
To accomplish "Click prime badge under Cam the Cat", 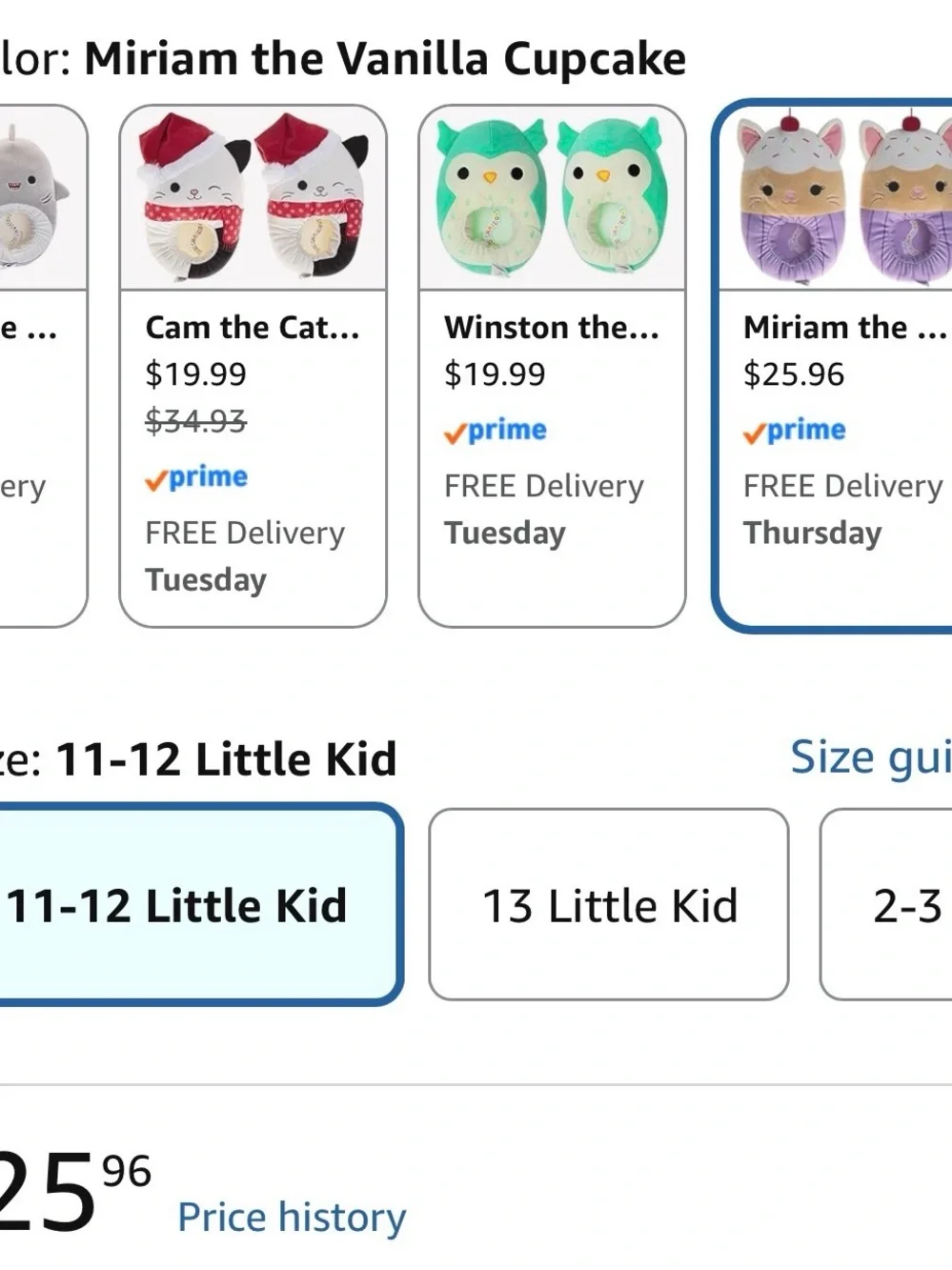I will tap(196, 477).
